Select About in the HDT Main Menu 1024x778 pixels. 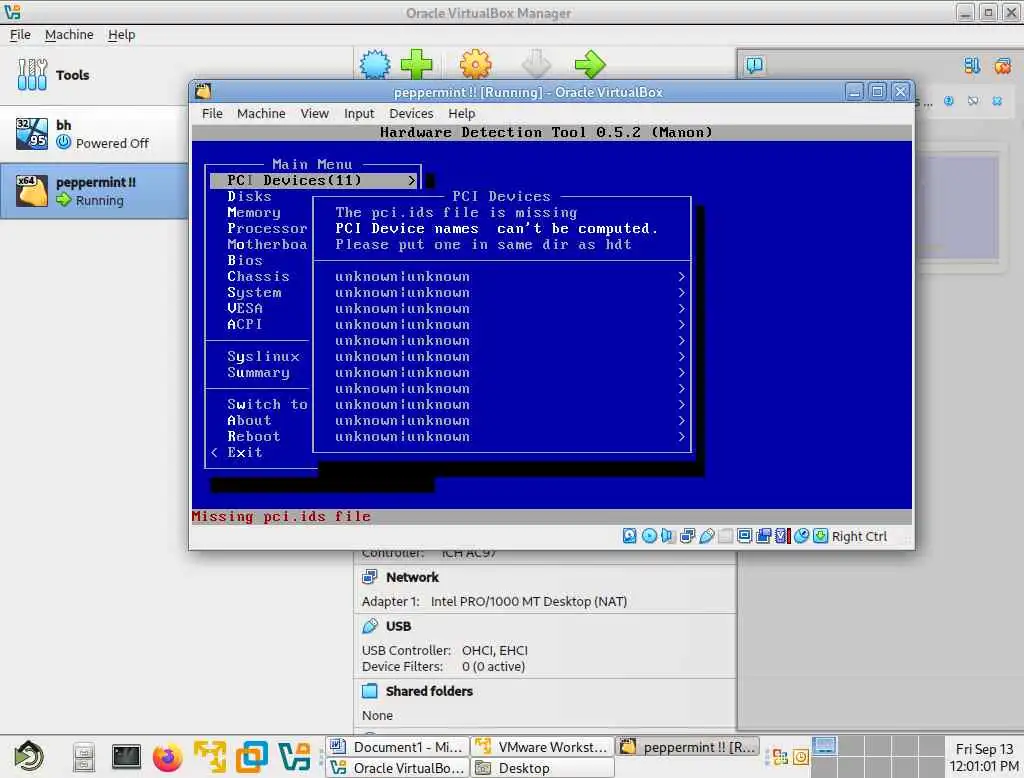(x=249, y=420)
